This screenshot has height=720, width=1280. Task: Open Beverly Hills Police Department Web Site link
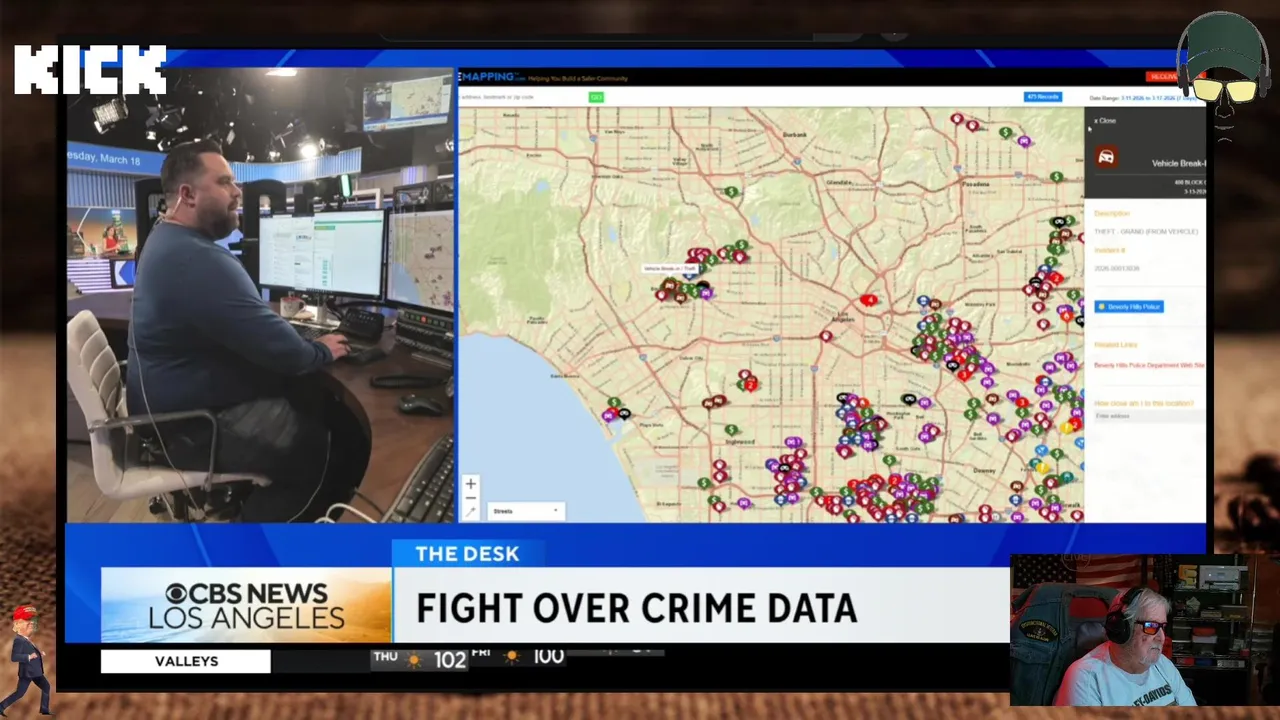(1149, 365)
